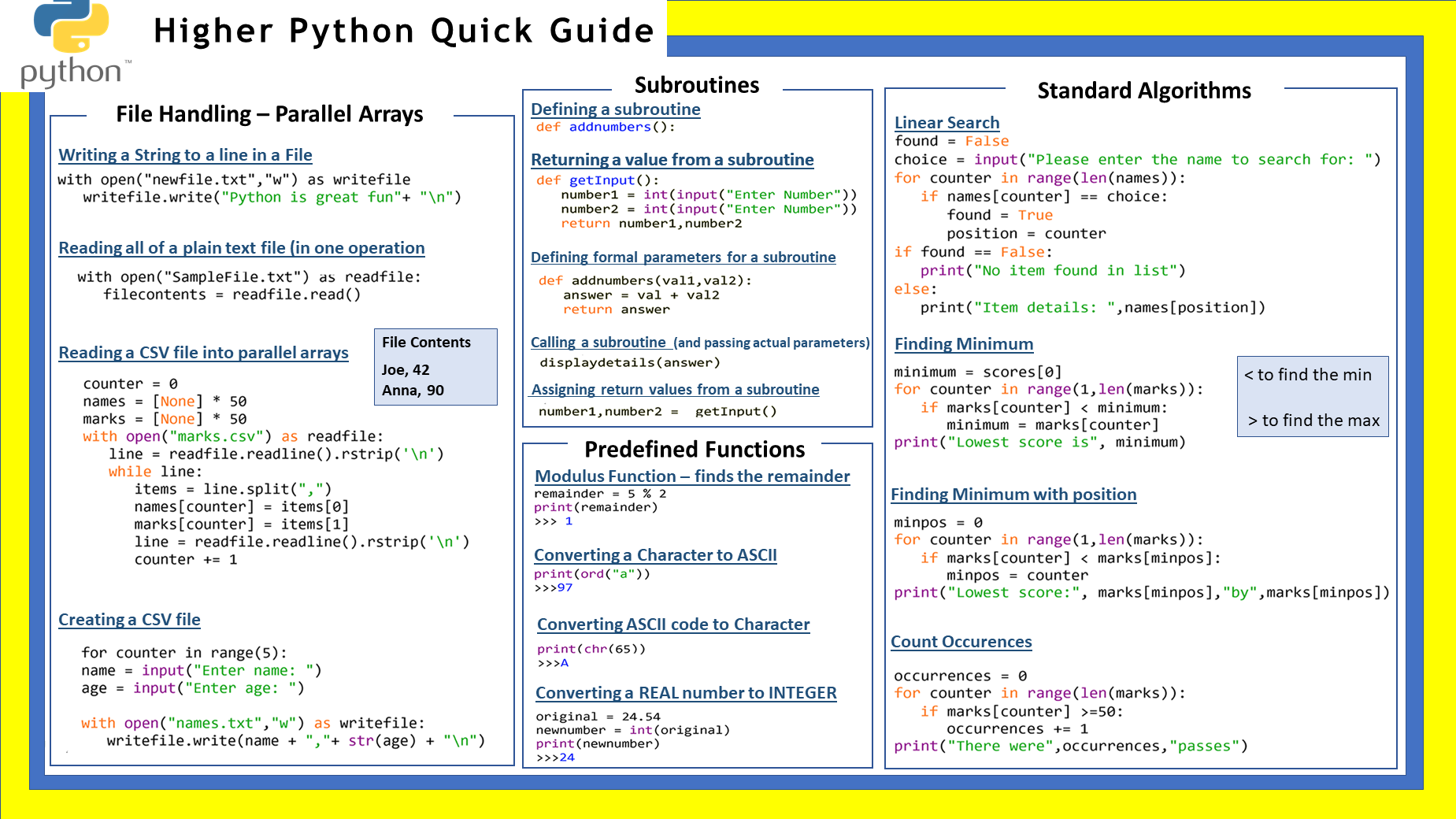Open Reading all of a plain text file link
Viewport: 1456px width, 819px height.
tap(241, 248)
